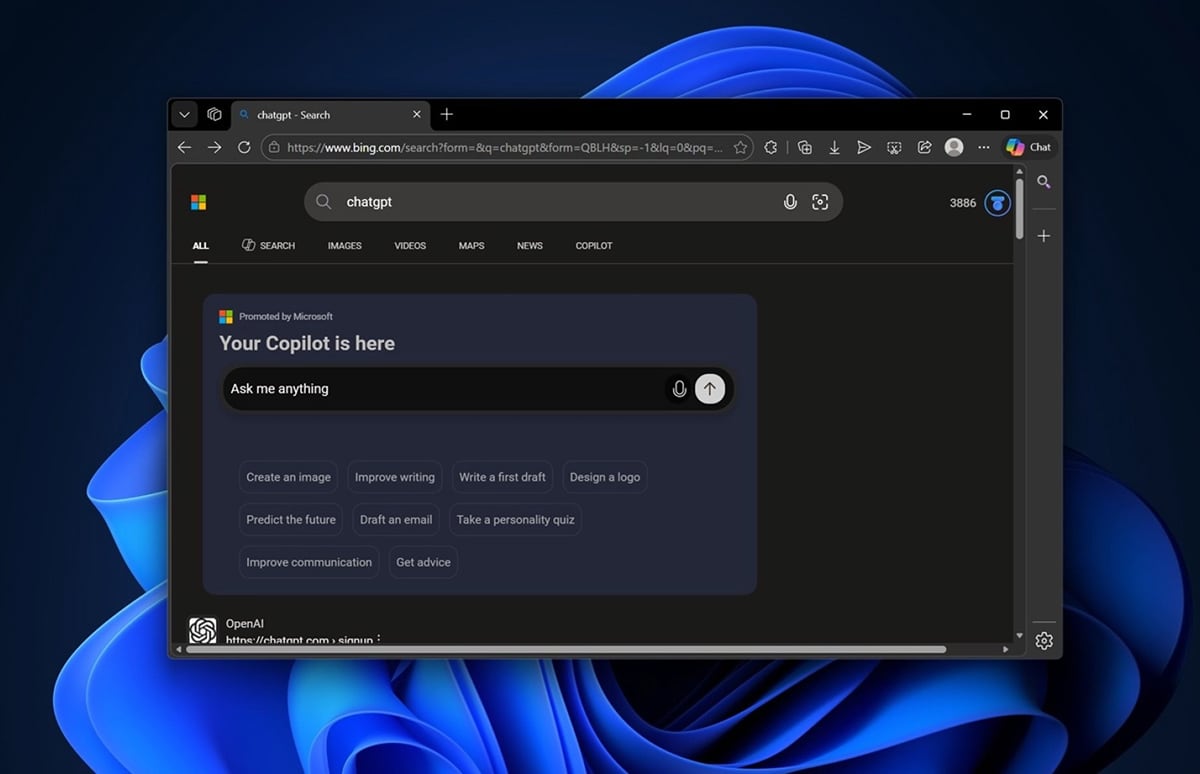1200x774 pixels.
Task: Click the microphone icon in Bing search box
Action: point(790,202)
